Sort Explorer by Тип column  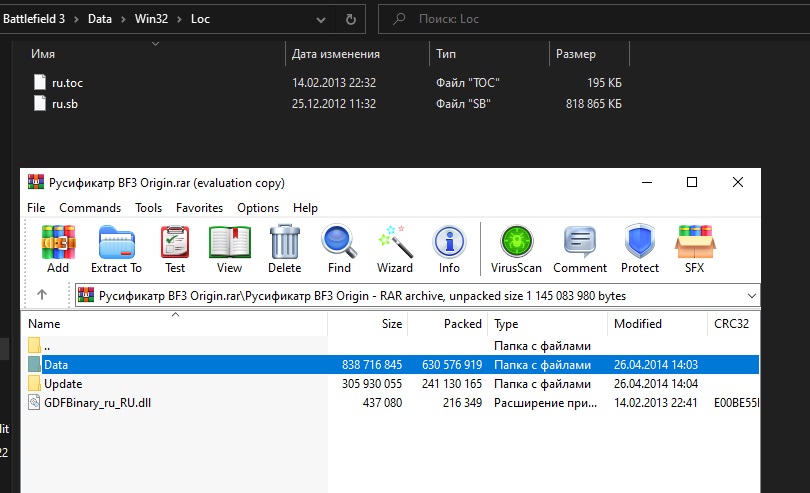pyautogui.click(x=446, y=54)
